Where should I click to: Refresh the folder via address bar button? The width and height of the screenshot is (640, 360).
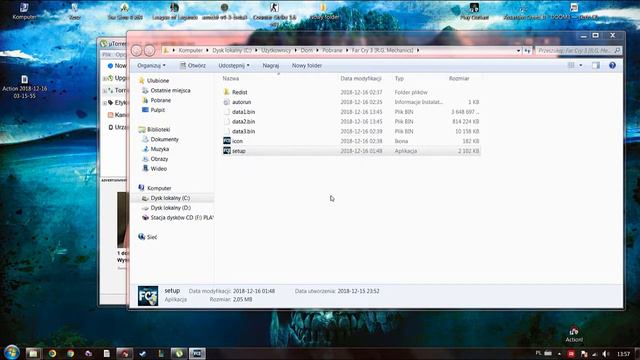(x=527, y=51)
